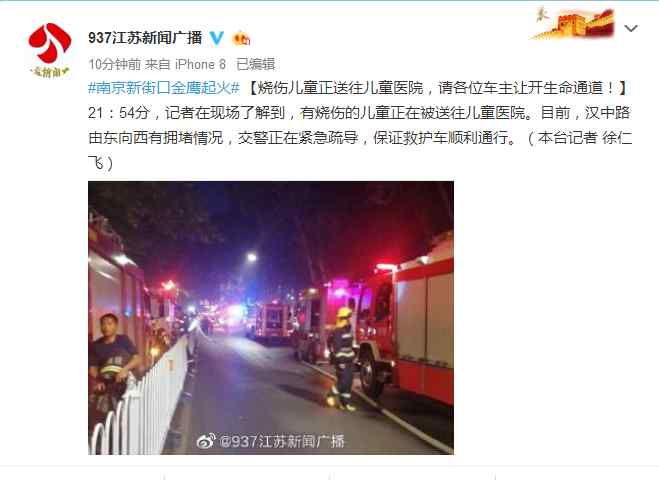Click the 已编辑 edited label

pos(256,64)
